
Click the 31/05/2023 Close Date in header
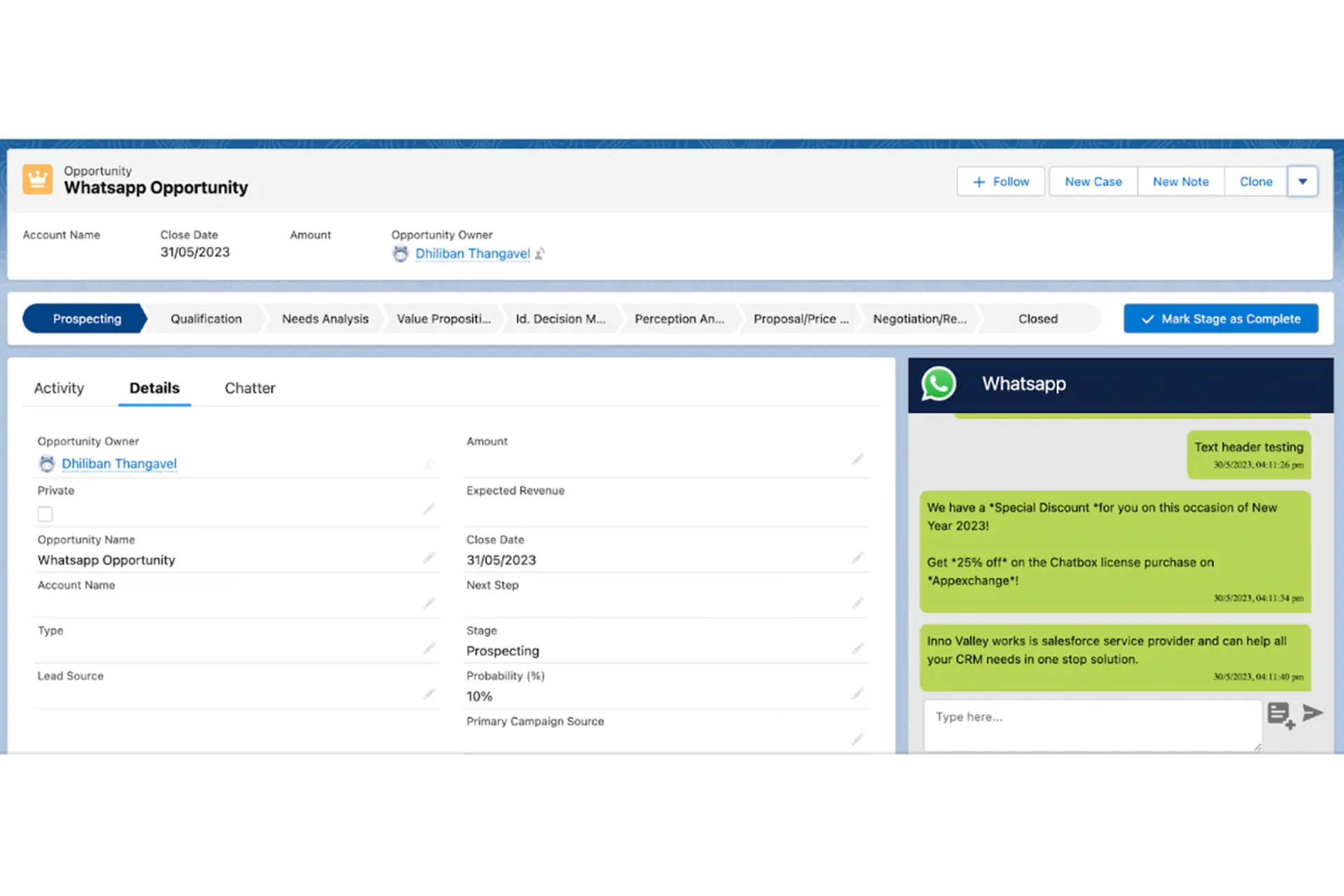tap(195, 253)
